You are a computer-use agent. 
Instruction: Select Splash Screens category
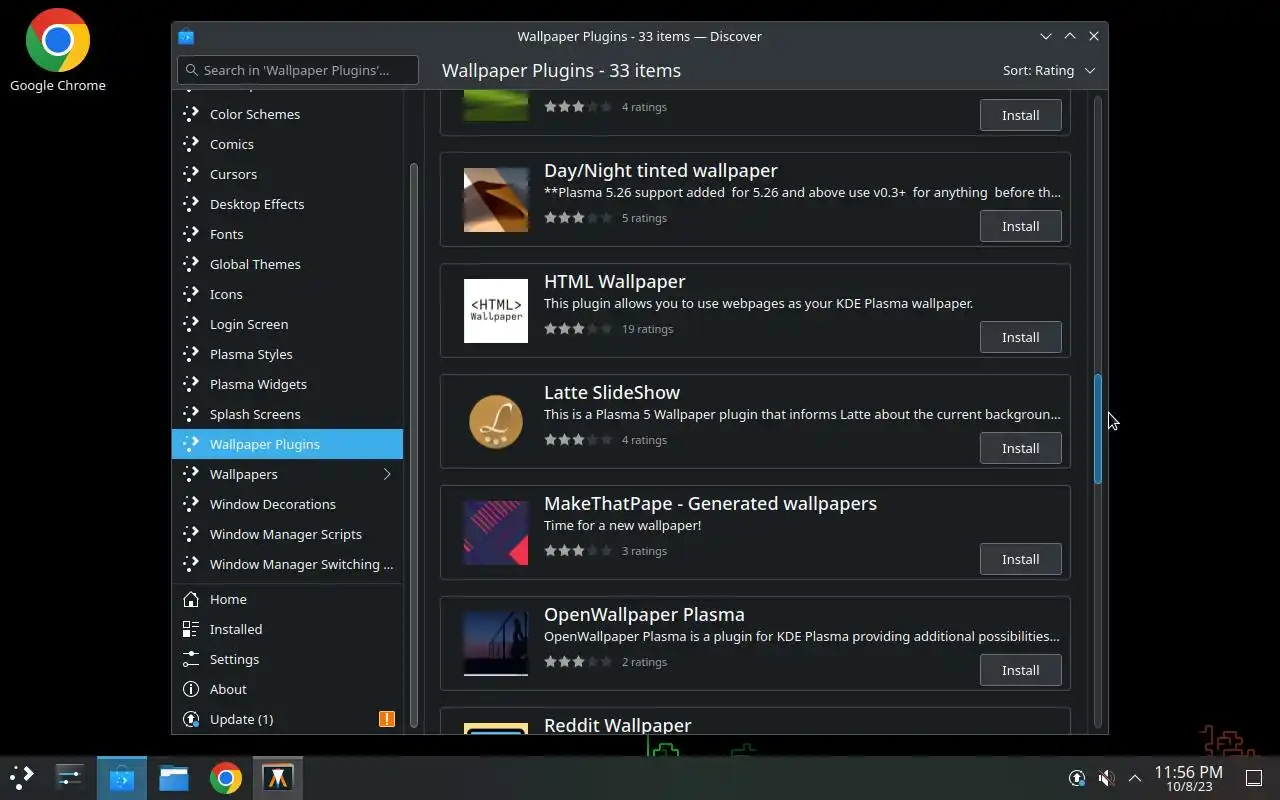287,414
